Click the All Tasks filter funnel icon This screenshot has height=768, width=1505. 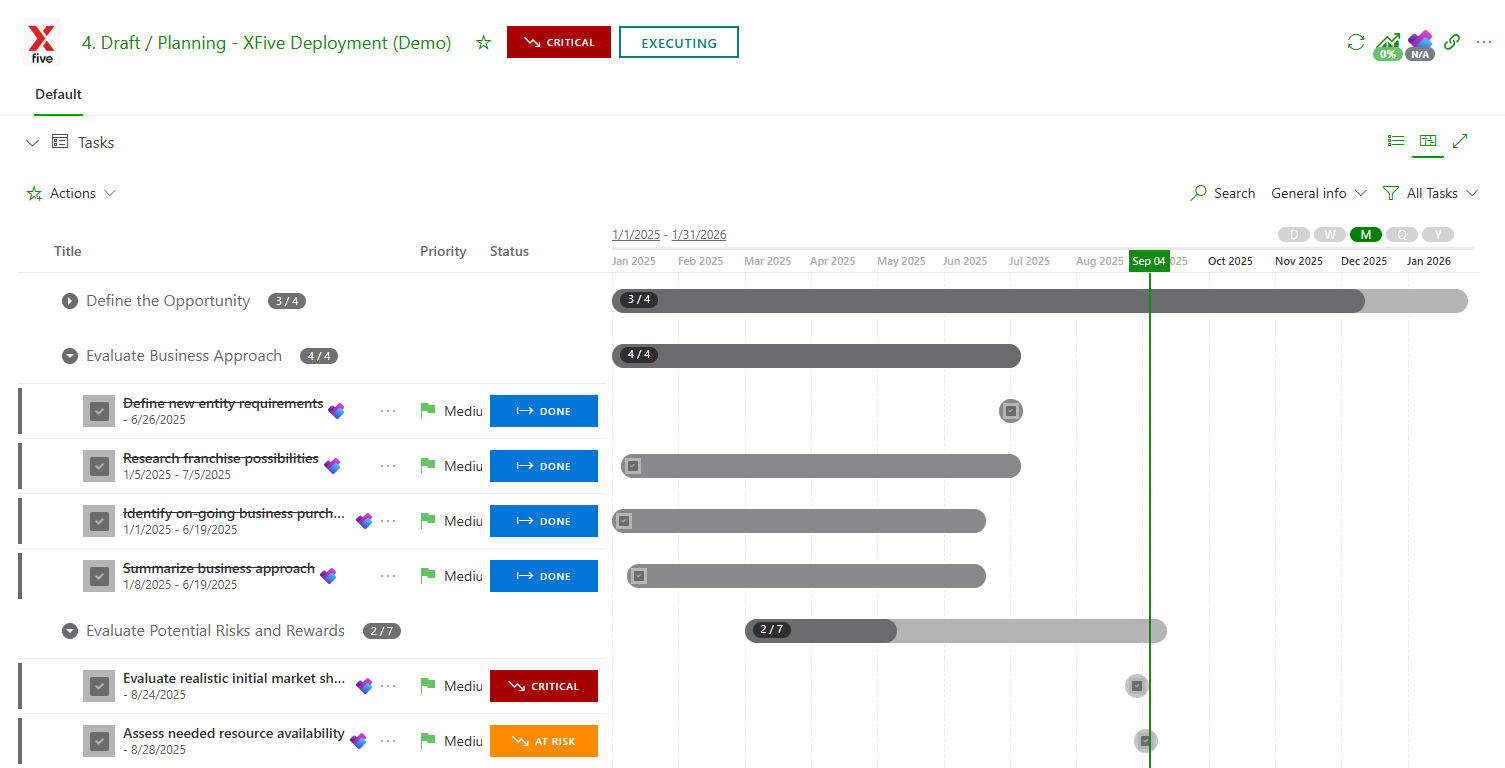[1390, 193]
